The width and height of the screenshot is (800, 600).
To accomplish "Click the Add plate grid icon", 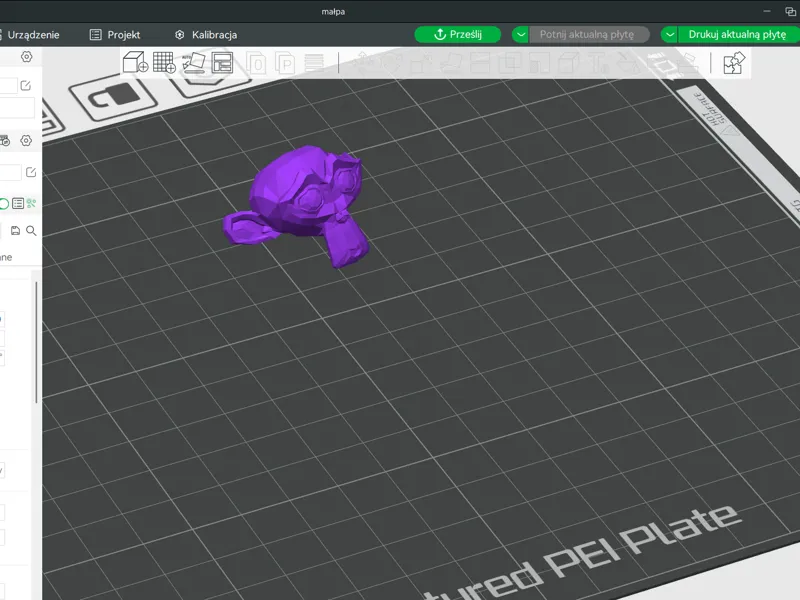I will [x=164, y=63].
